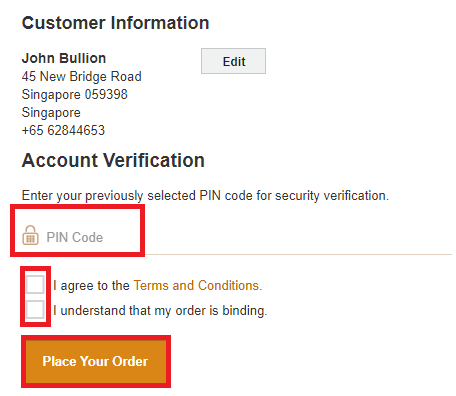
Task: Click the +65 phone country code
Action: pos(33,130)
